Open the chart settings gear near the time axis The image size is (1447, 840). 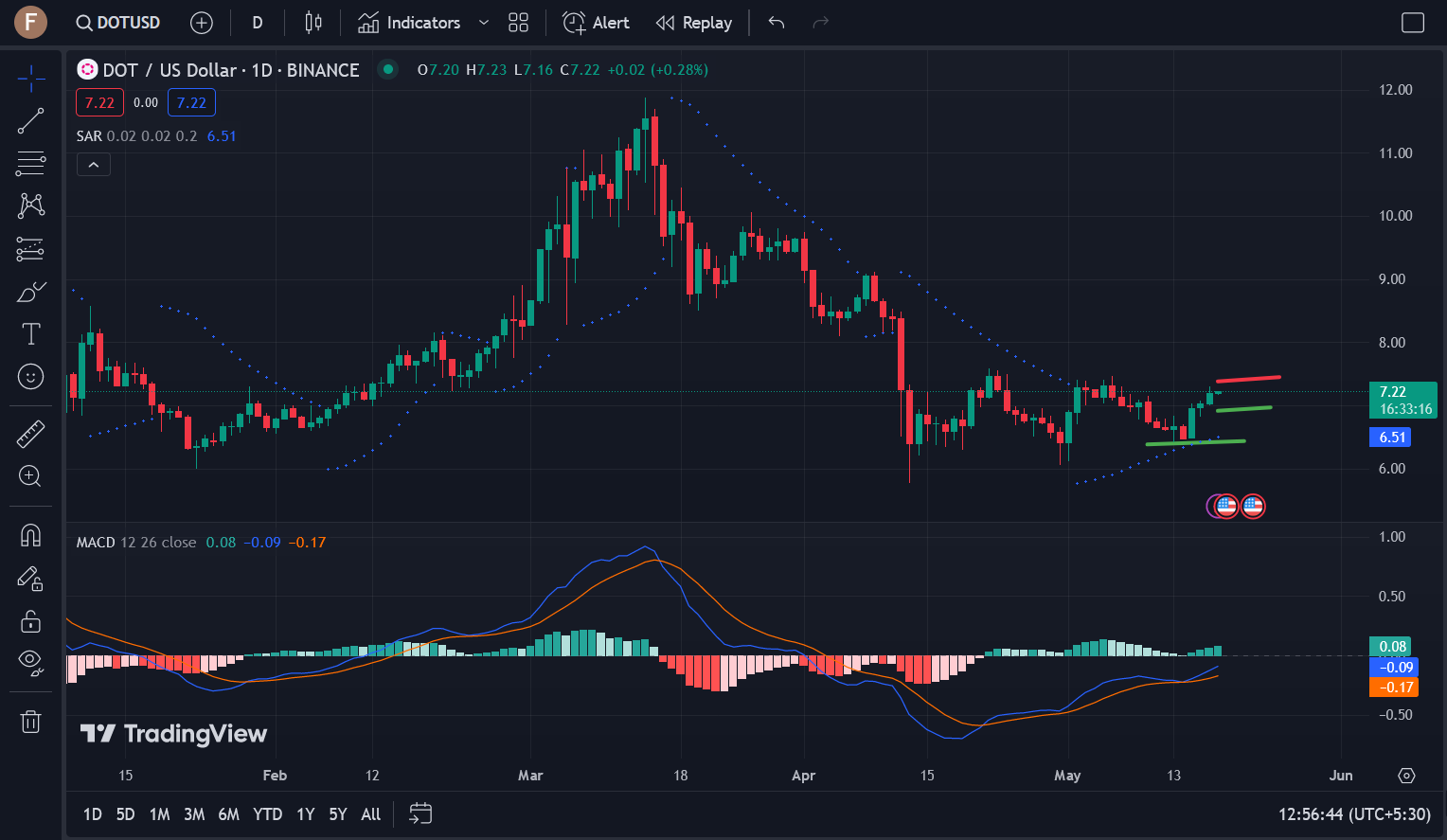1406,776
